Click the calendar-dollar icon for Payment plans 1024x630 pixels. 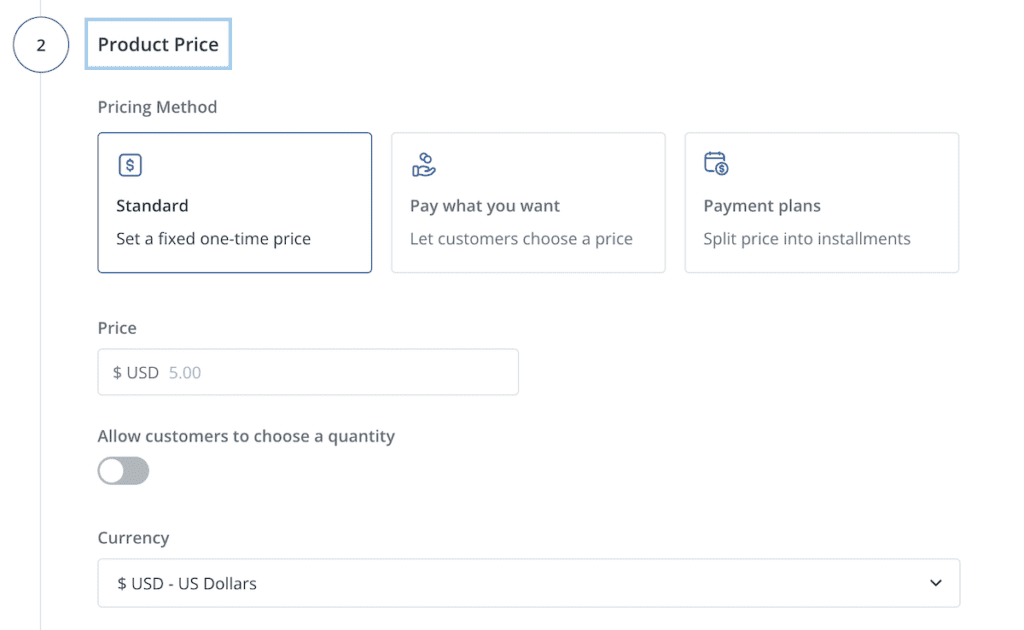click(x=716, y=164)
